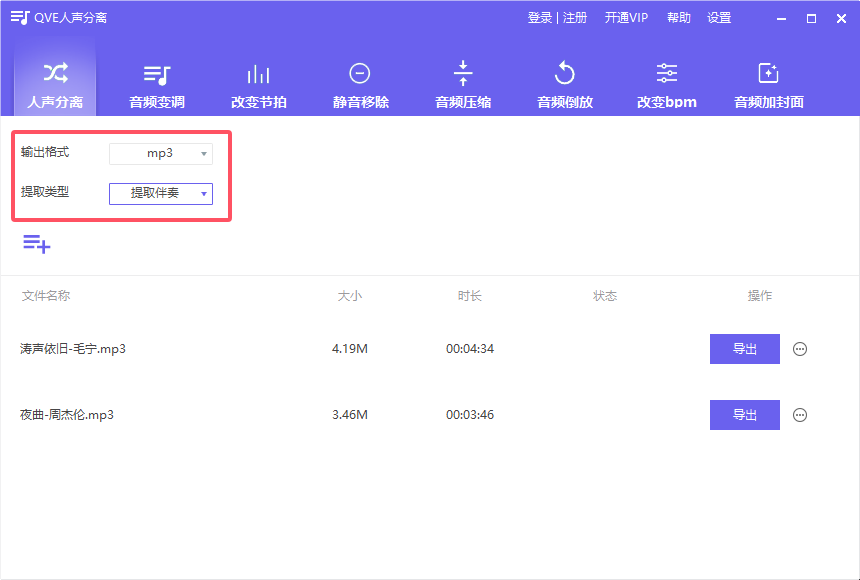Open more actions for 夜曲-周杰伦.mp3
This screenshot has width=860, height=580.
tap(799, 415)
